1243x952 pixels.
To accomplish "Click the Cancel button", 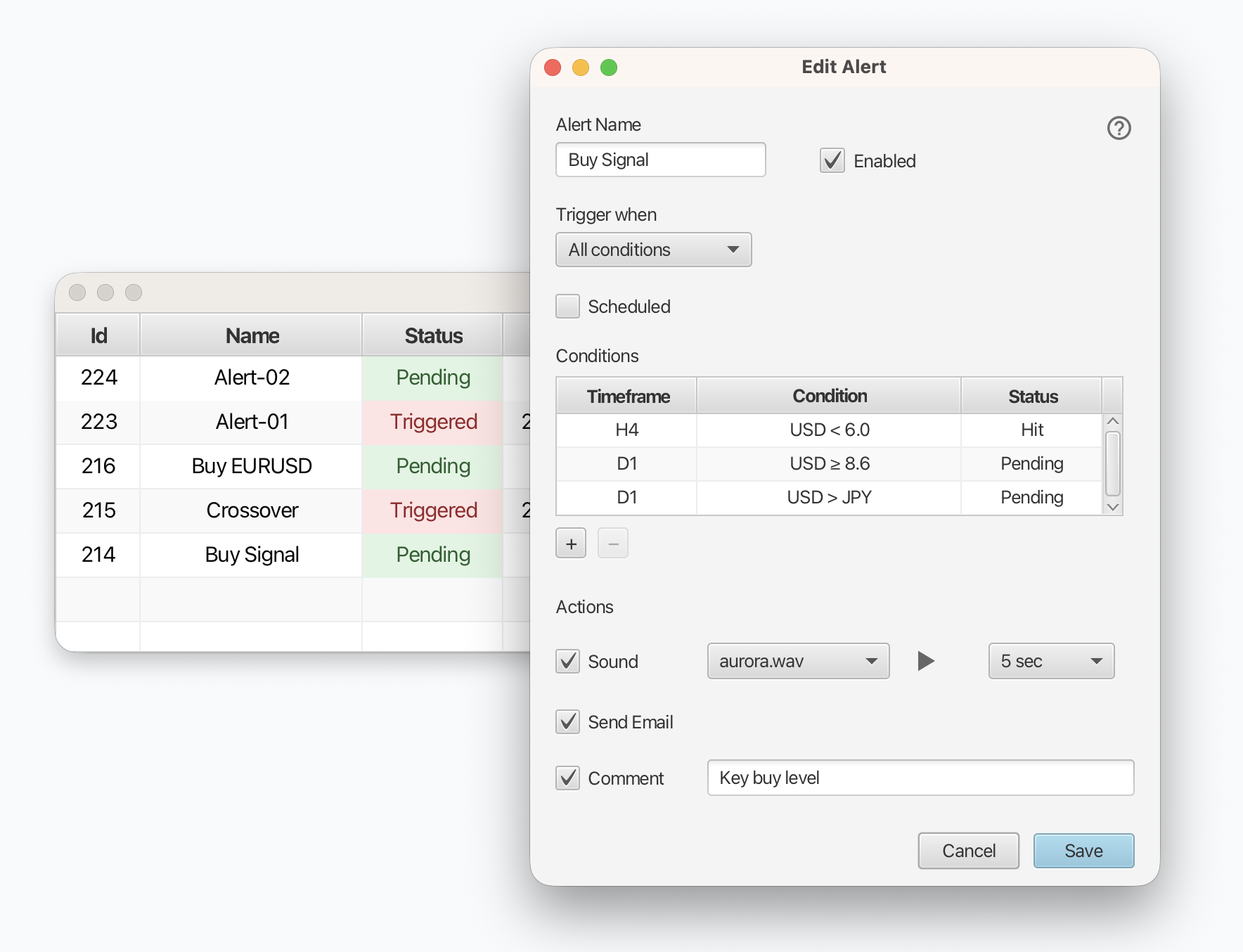I will tap(969, 851).
